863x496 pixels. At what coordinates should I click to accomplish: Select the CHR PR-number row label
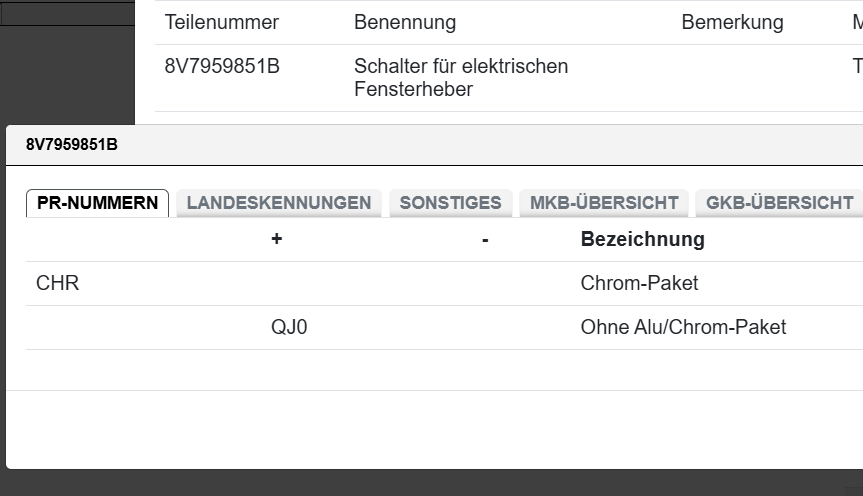click(x=57, y=284)
